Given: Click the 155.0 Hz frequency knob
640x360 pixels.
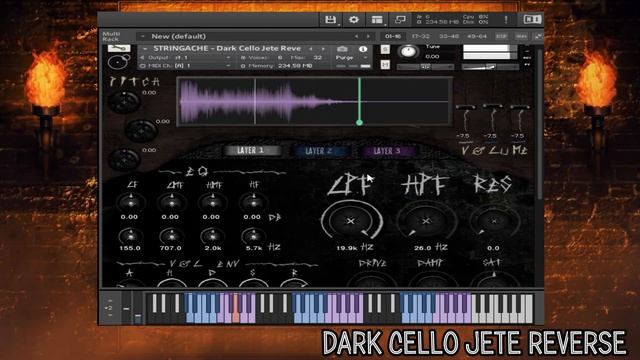Looking at the screenshot, I should [x=131, y=236].
